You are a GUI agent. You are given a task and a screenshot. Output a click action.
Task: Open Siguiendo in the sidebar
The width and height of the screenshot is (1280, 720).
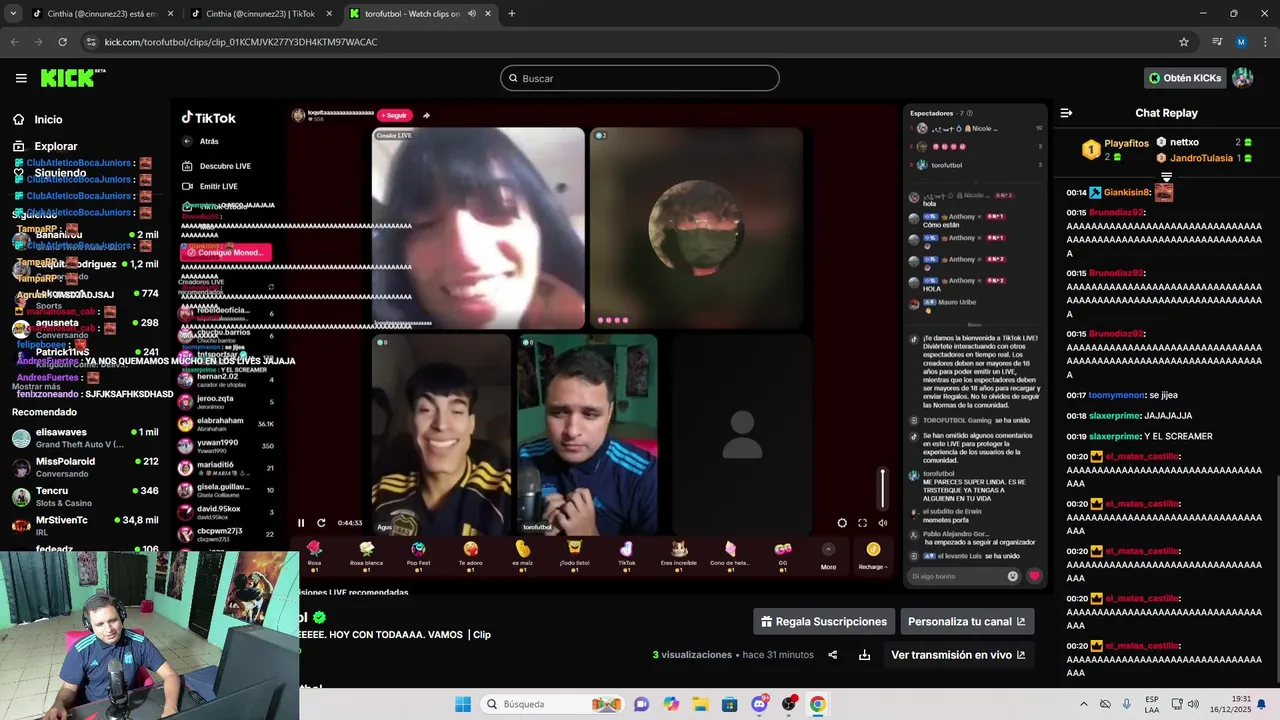(x=48, y=173)
